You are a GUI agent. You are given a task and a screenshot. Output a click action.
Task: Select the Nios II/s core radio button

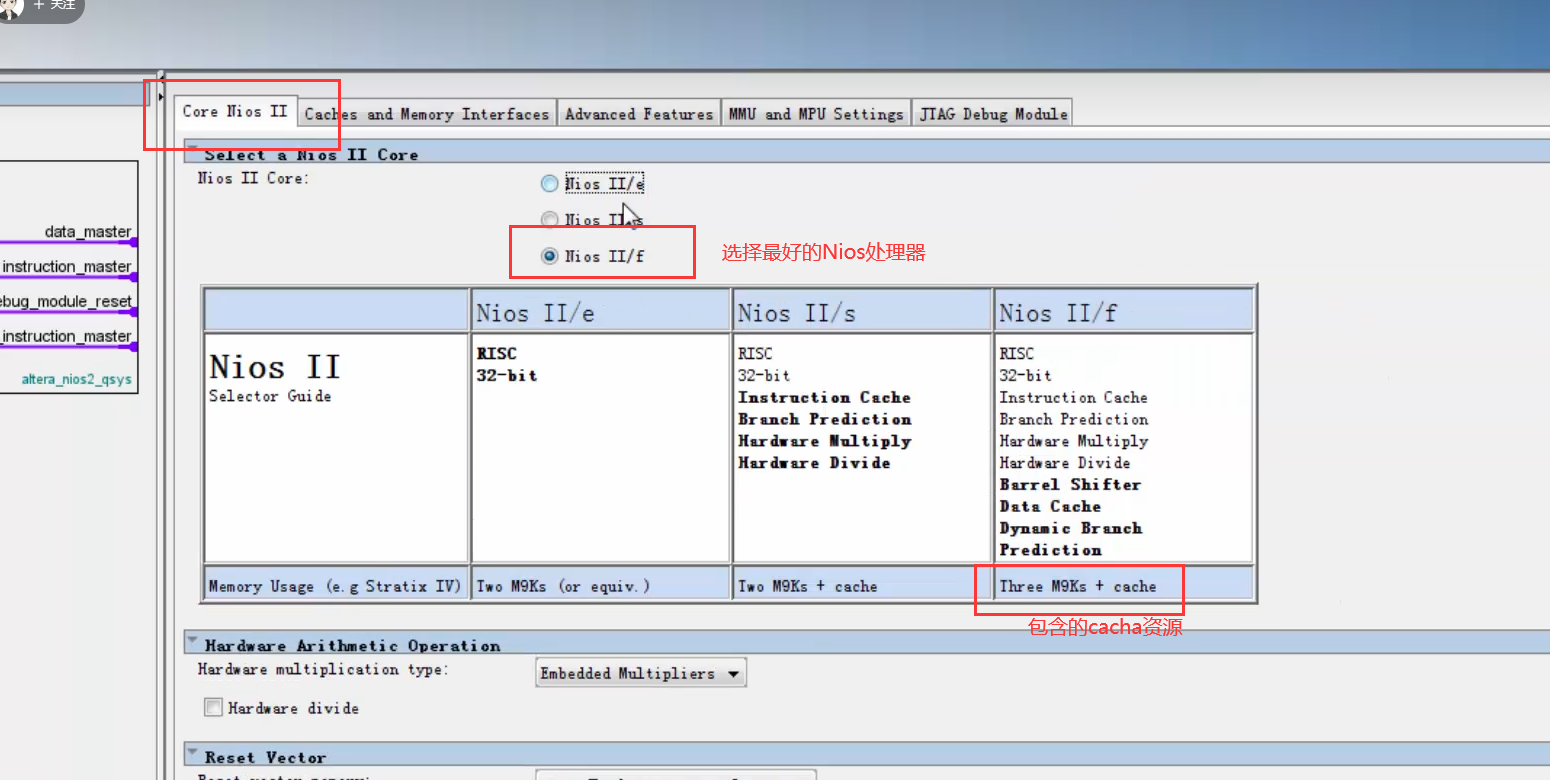(549, 220)
